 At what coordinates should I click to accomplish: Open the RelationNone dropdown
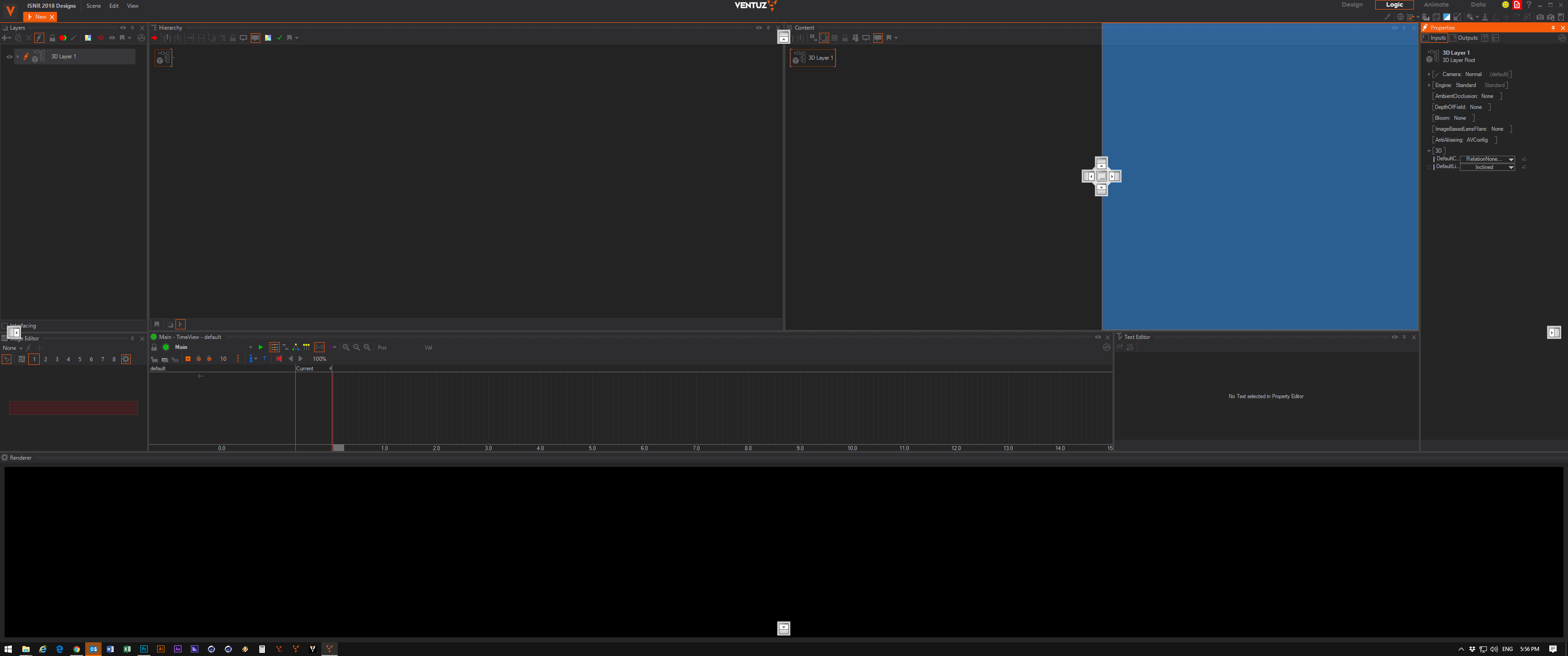1511,159
